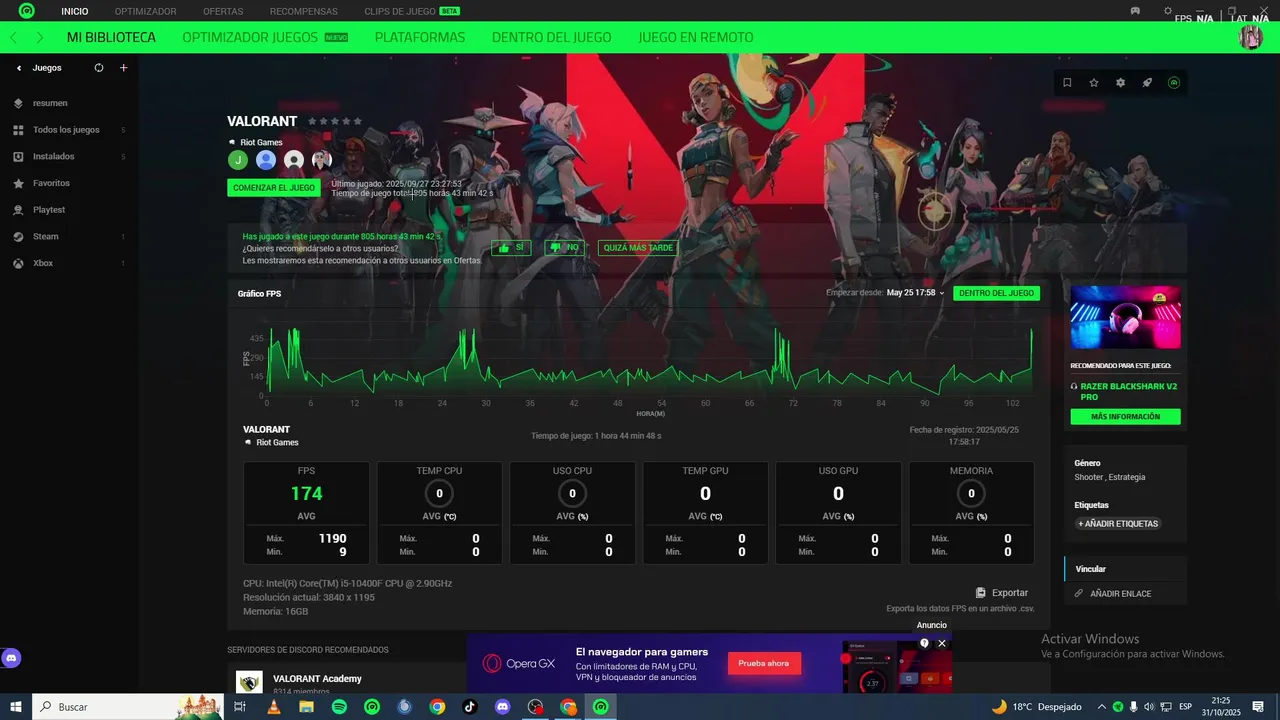Screen dimensions: 1280x720
Task: Click Prueba ahora in Opera GX ad
Action: [764, 663]
